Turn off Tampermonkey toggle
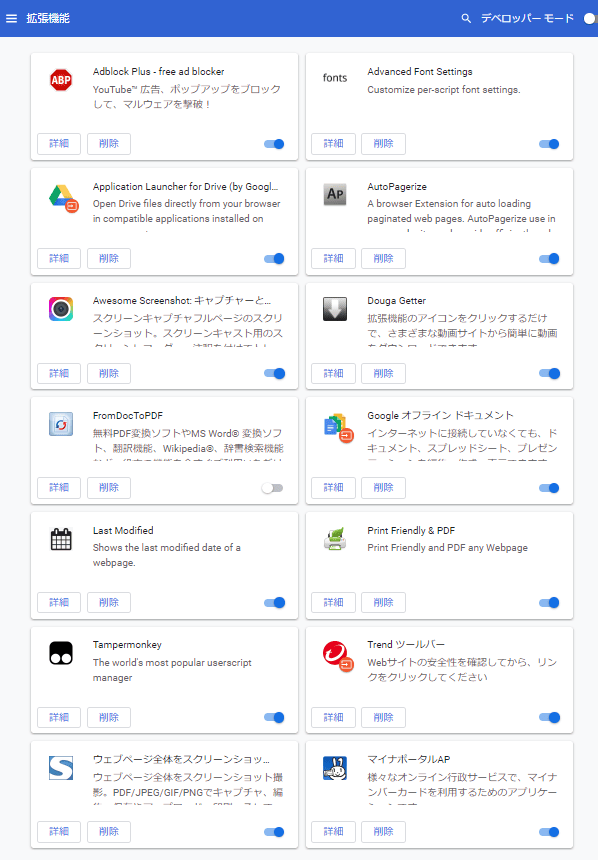 [274, 717]
